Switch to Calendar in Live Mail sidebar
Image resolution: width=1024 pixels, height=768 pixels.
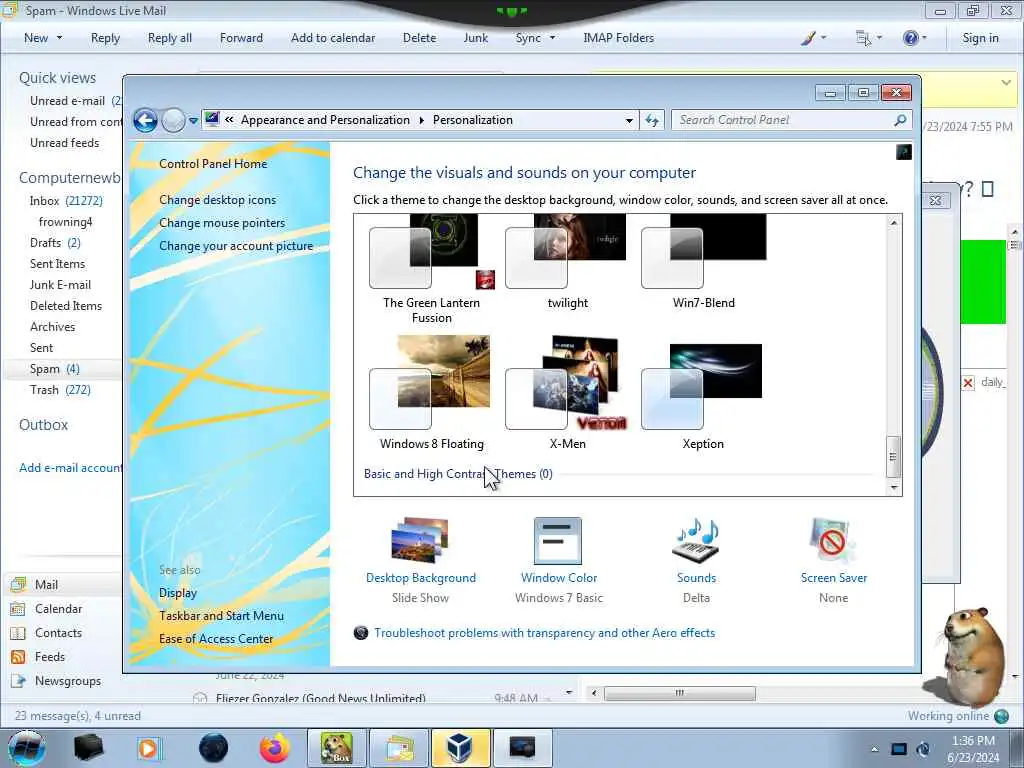[58, 609]
